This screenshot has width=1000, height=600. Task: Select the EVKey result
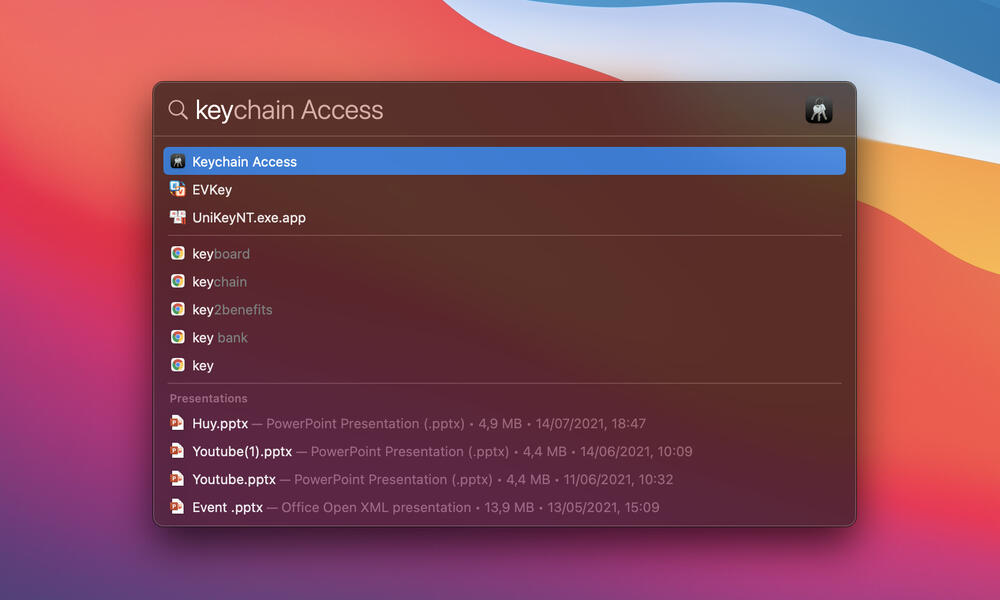(x=504, y=189)
